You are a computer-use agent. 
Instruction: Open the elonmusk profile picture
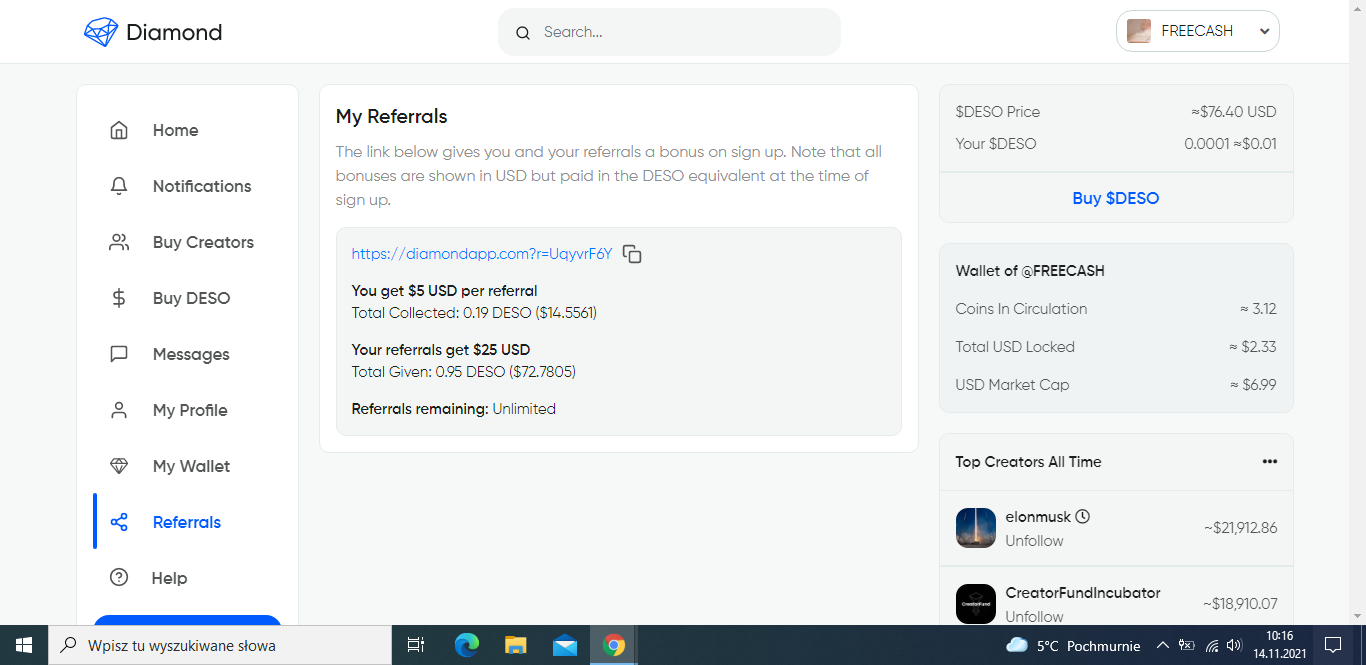pos(976,528)
